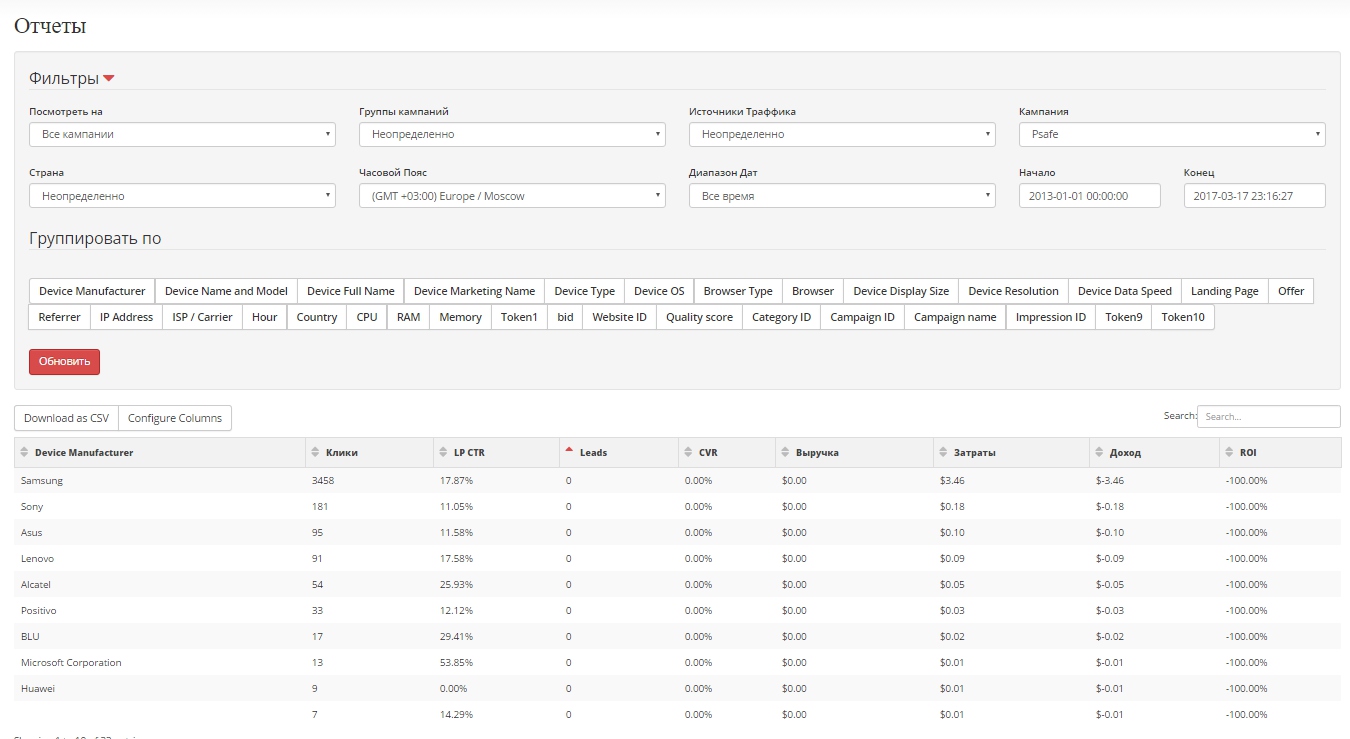
Task: Collapse the Фильтры section red arrow
Action: tap(109, 79)
